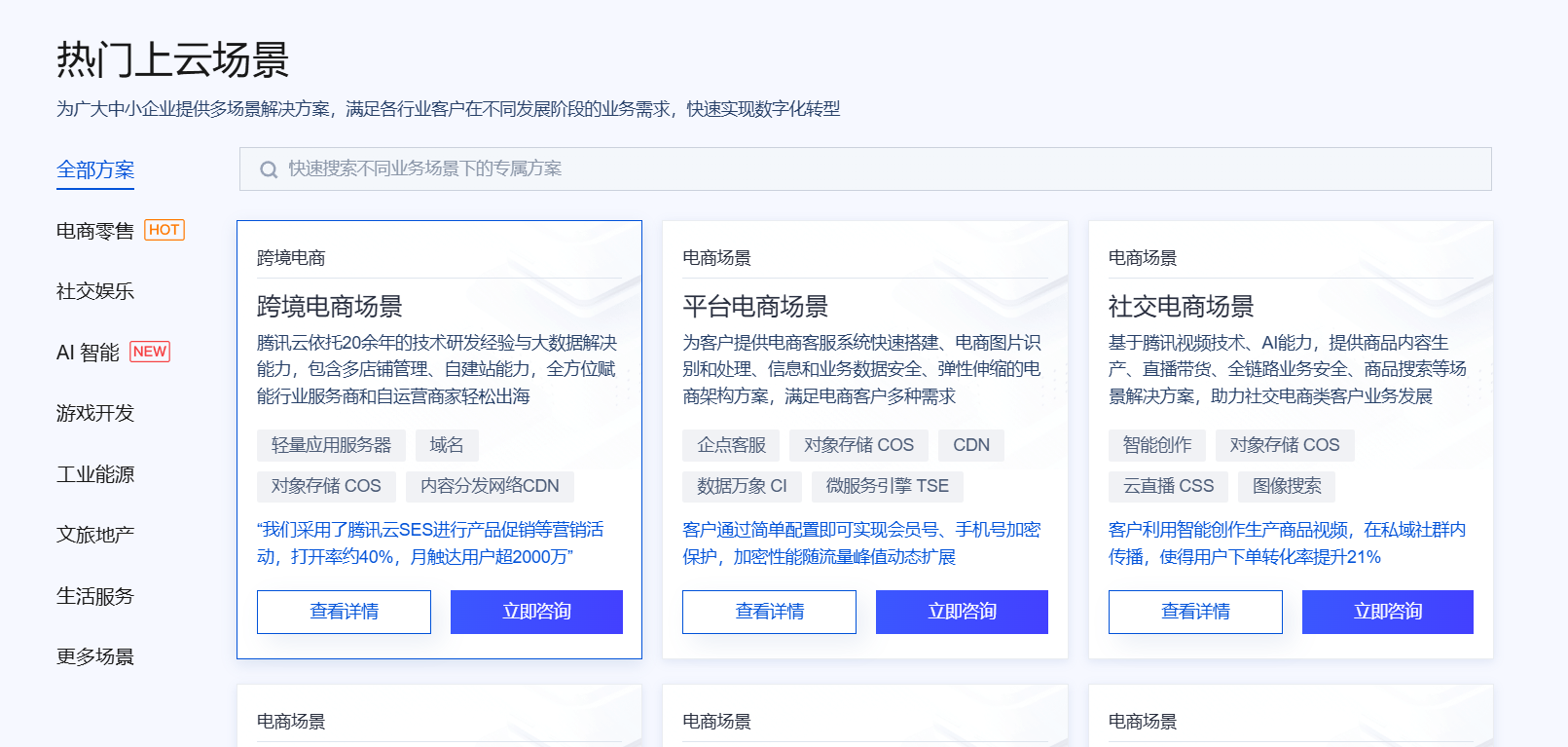Click the 内容分发网络CDN tag
The image size is (1568, 747).
click(490, 486)
